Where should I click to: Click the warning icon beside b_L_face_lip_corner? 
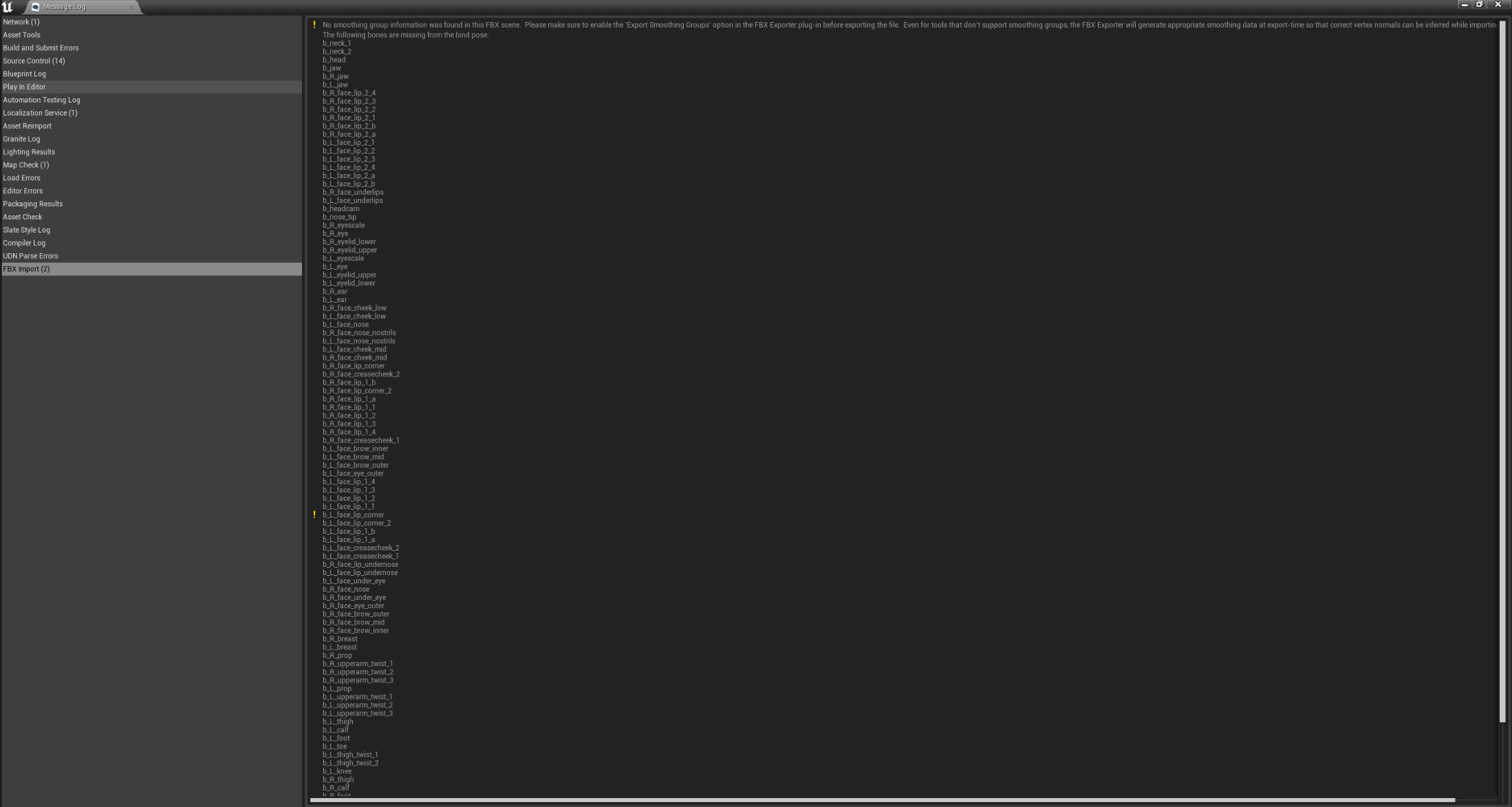tap(314, 515)
